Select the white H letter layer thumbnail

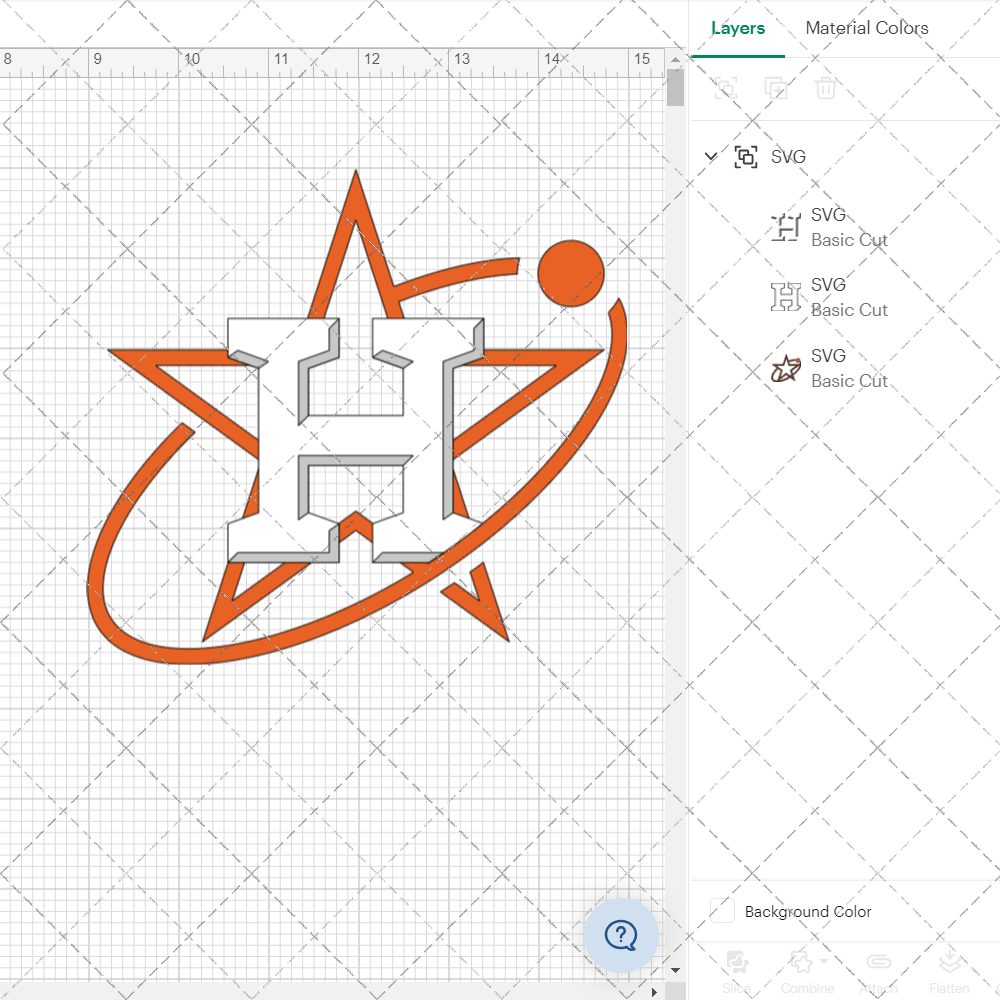click(785, 297)
